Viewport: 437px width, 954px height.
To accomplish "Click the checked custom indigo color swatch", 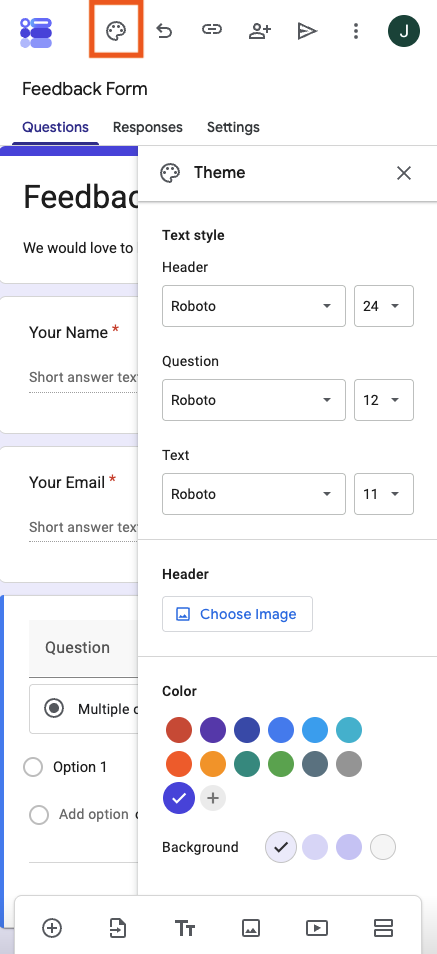I will 179,798.
